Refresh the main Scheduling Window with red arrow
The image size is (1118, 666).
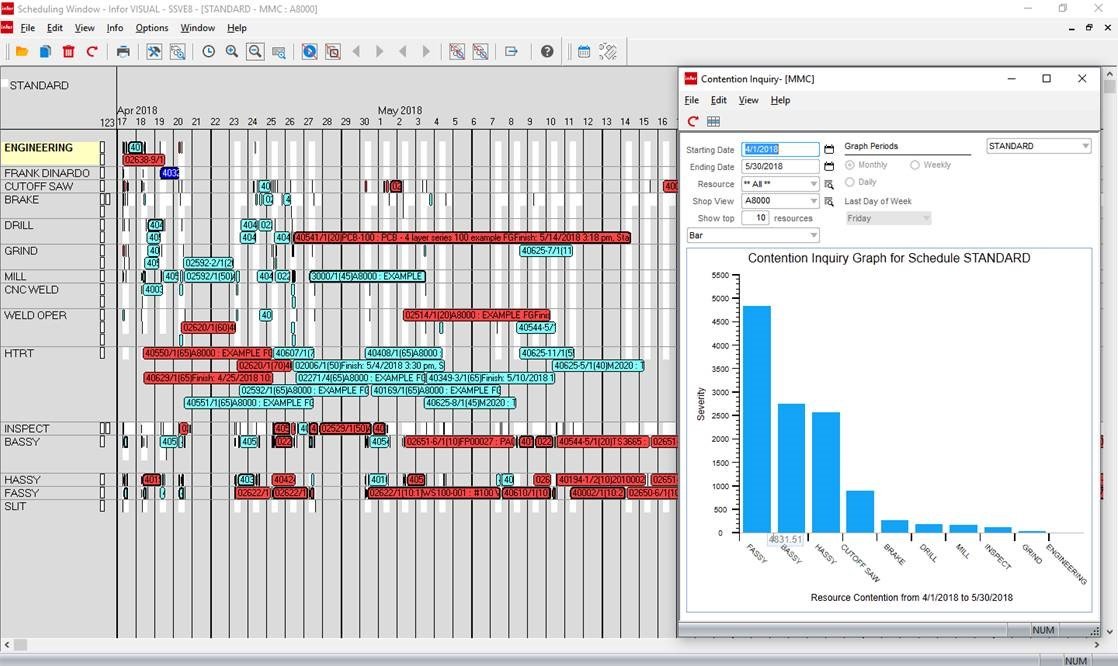point(91,51)
